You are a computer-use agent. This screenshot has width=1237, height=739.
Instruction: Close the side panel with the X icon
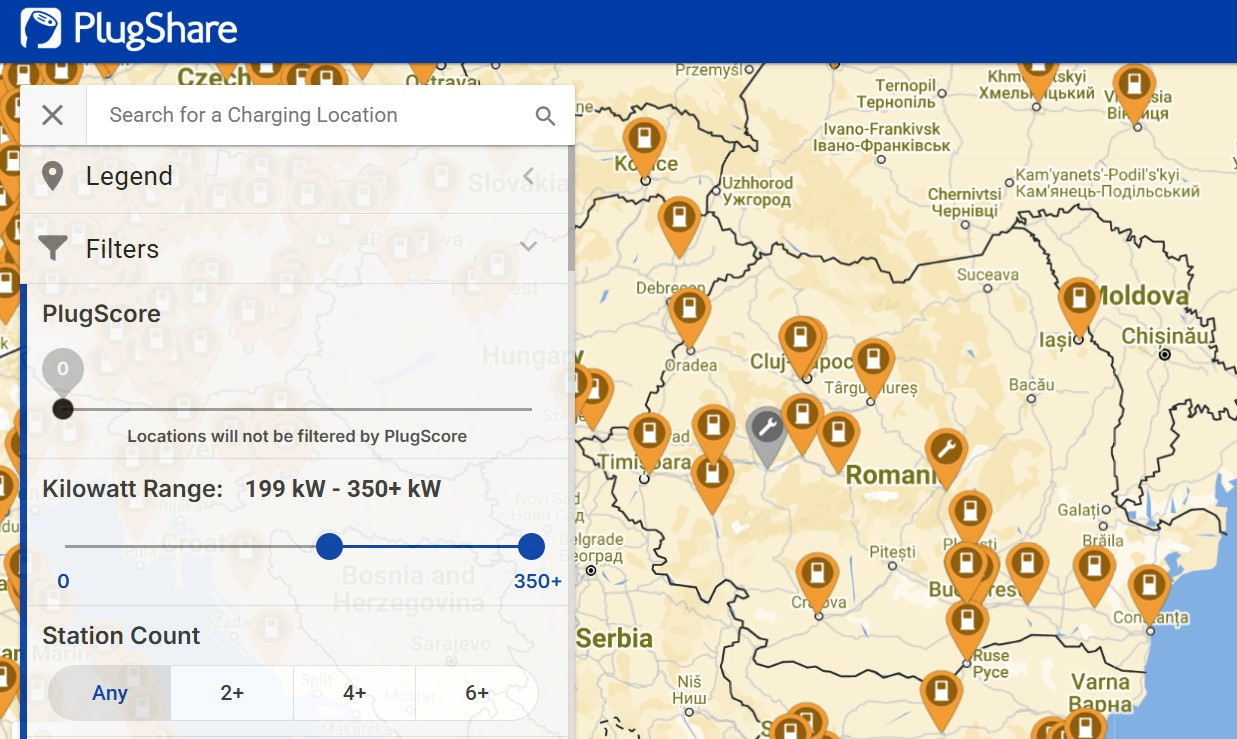53,115
